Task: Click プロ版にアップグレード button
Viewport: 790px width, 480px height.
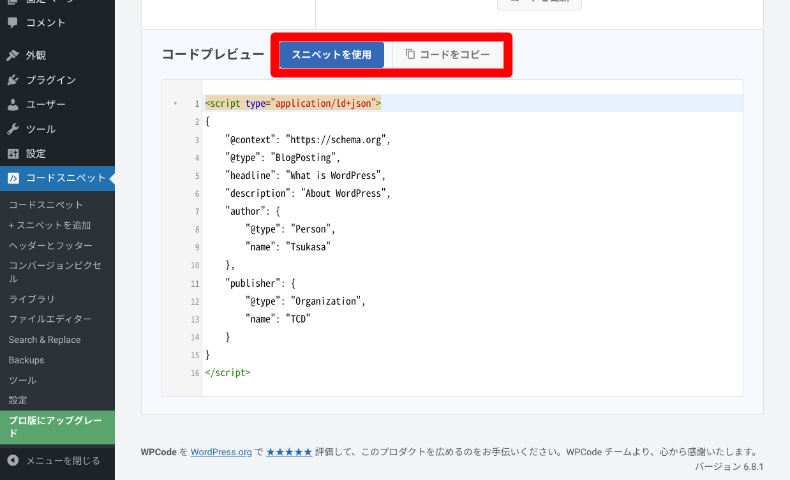Action: point(57,427)
